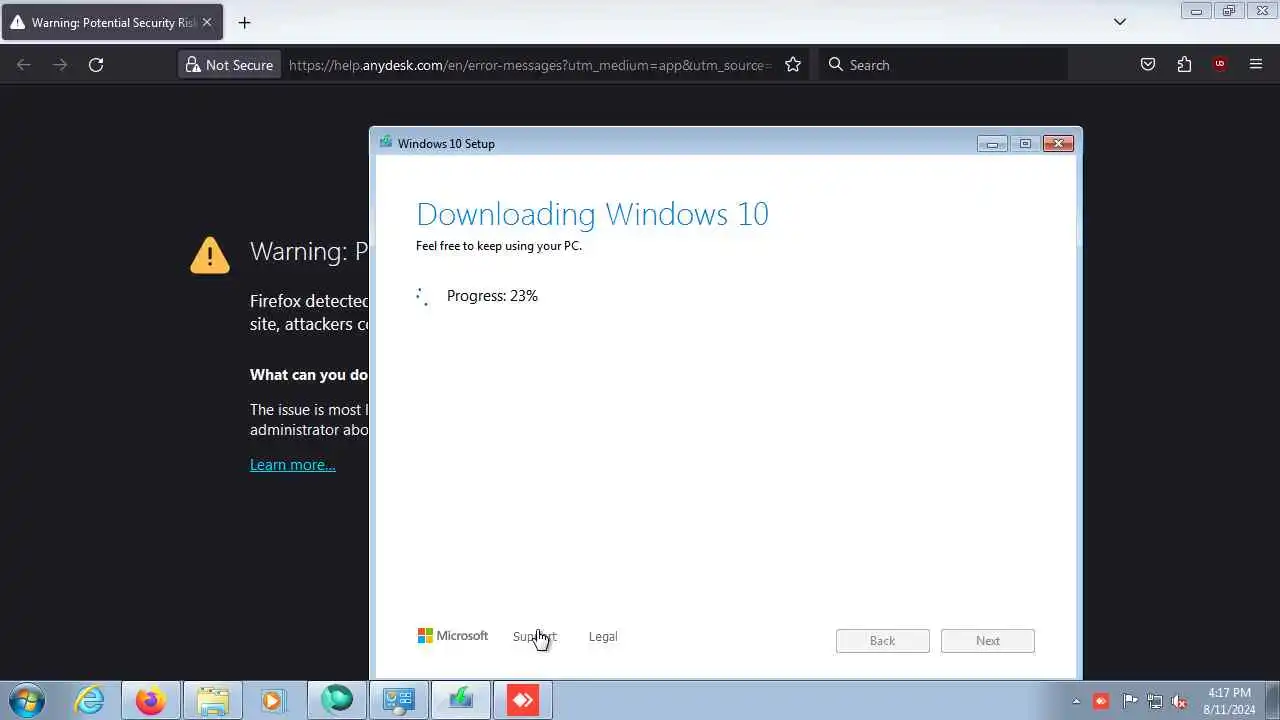The width and height of the screenshot is (1280, 720).
Task: Switch to AnyDesk in the taskbar
Action: 523,700
